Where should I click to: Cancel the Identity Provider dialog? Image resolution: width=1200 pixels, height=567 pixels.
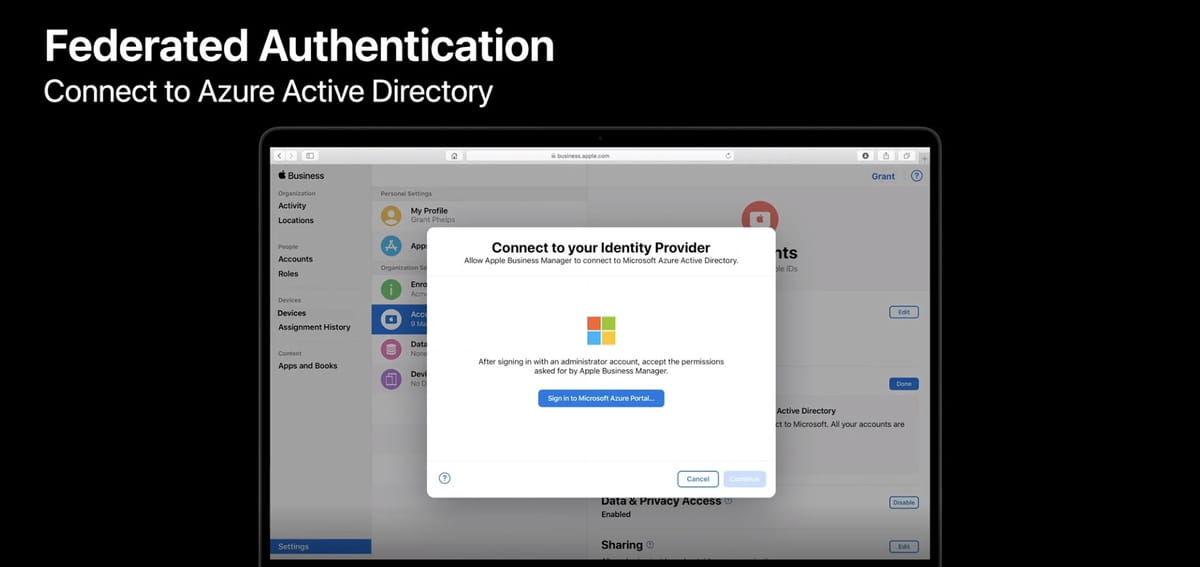[x=698, y=479]
